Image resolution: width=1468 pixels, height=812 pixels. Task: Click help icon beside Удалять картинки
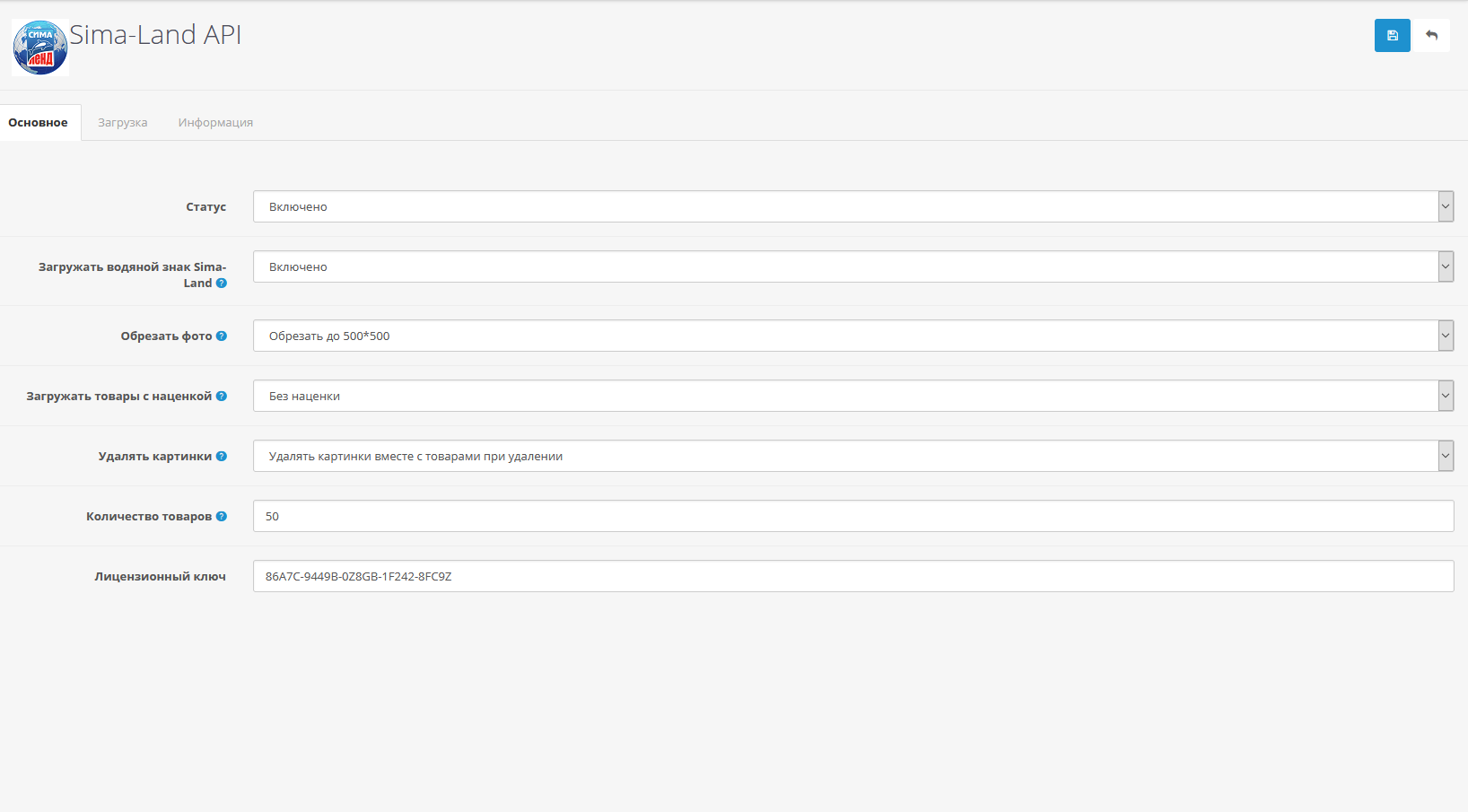point(222,457)
